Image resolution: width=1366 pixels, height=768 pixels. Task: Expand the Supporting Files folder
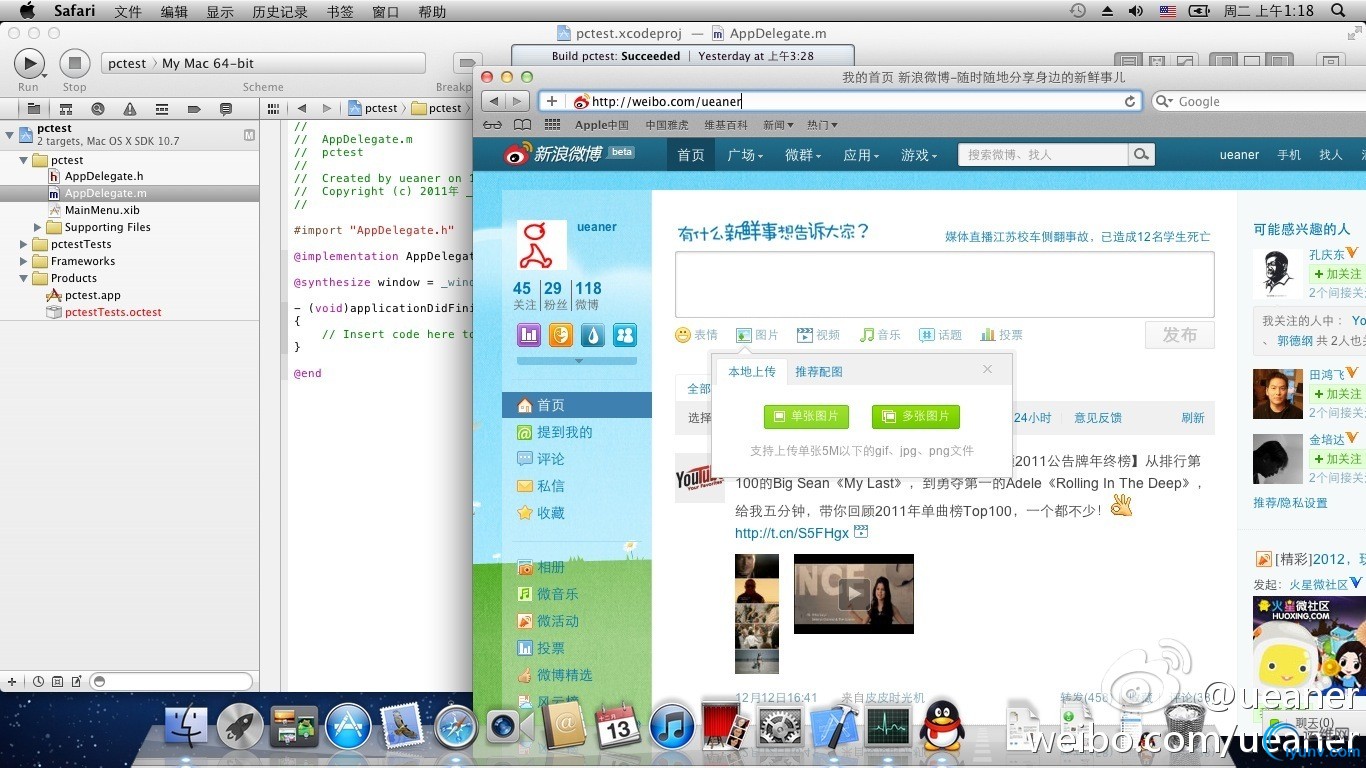[x=38, y=227]
